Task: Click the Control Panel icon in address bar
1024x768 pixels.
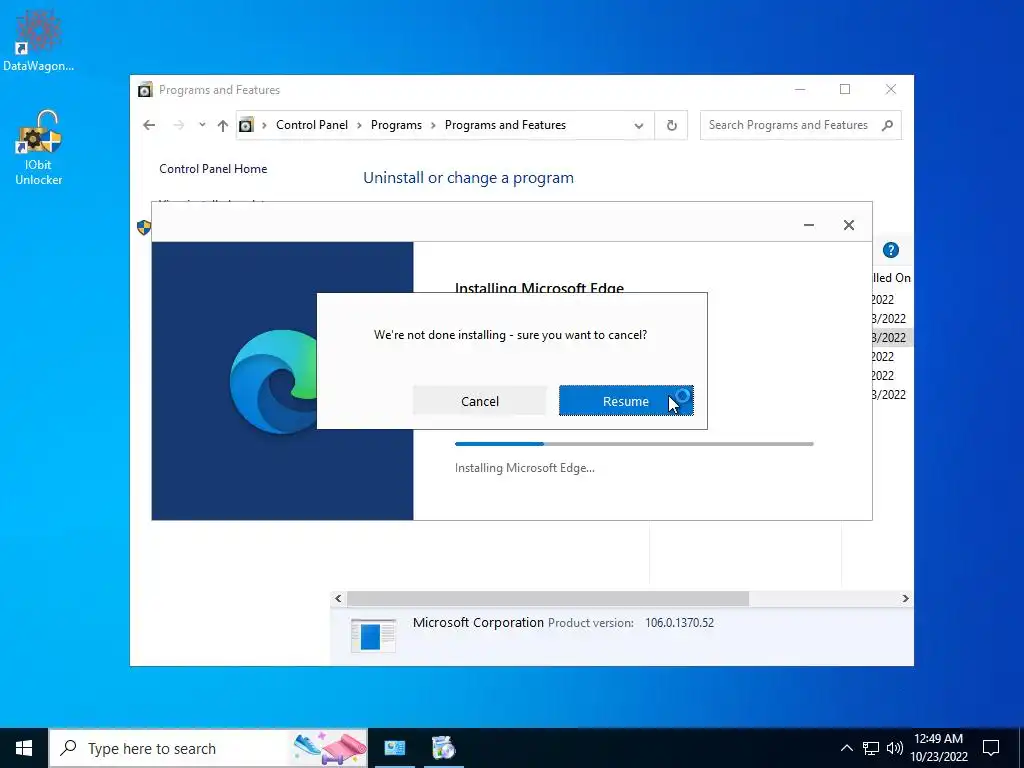Action: pos(246,125)
